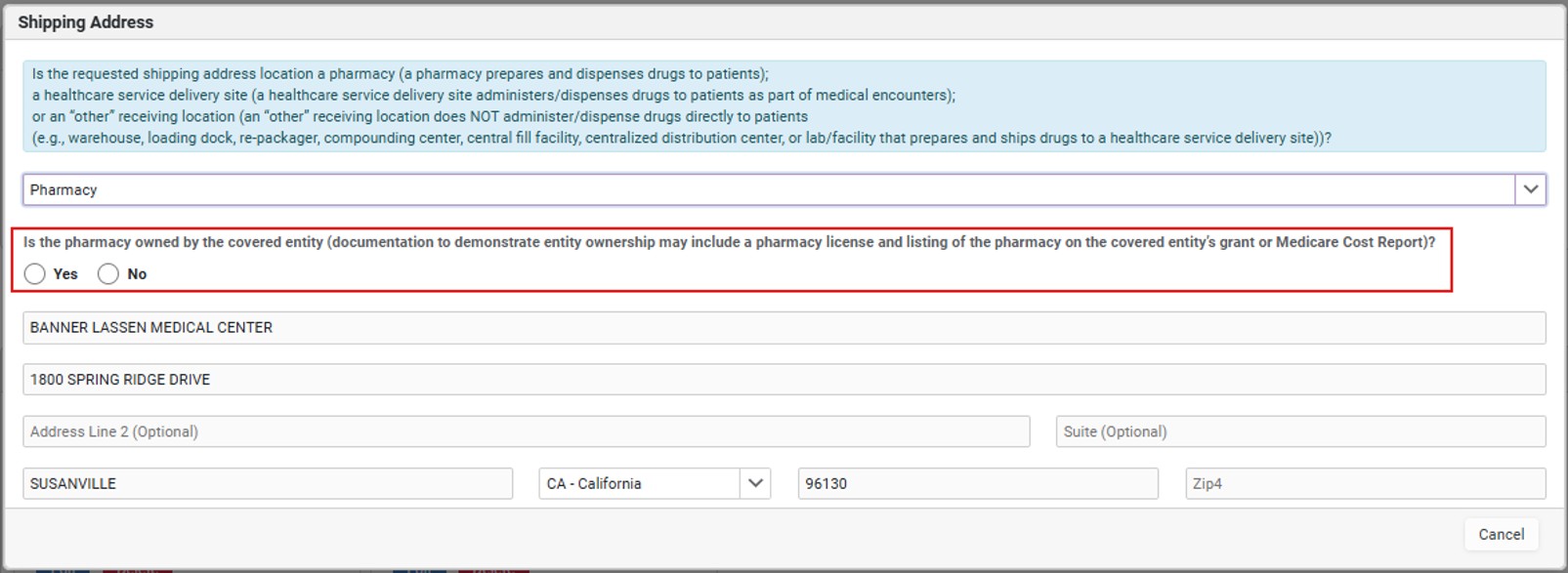The width and height of the screenshot is (1568, 573).
Task: Click the Zip4 input field
Action: 1366,483
